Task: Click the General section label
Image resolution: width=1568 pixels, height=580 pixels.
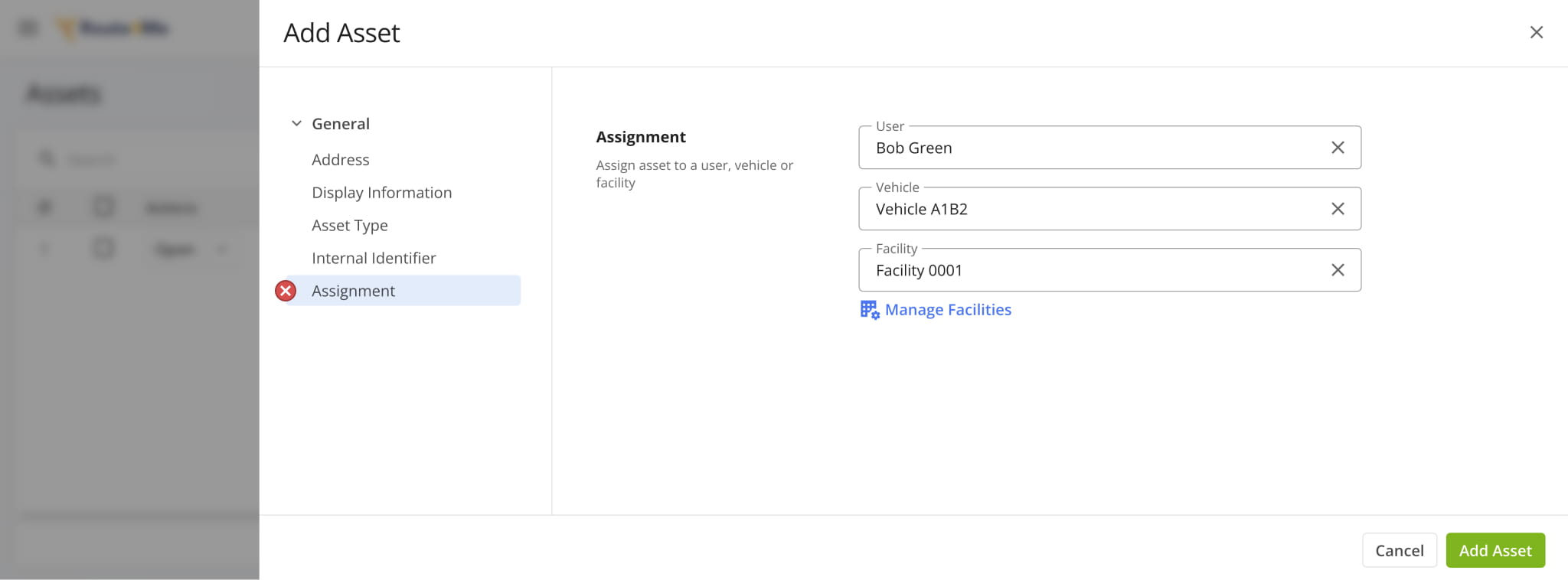Action: 340,123
